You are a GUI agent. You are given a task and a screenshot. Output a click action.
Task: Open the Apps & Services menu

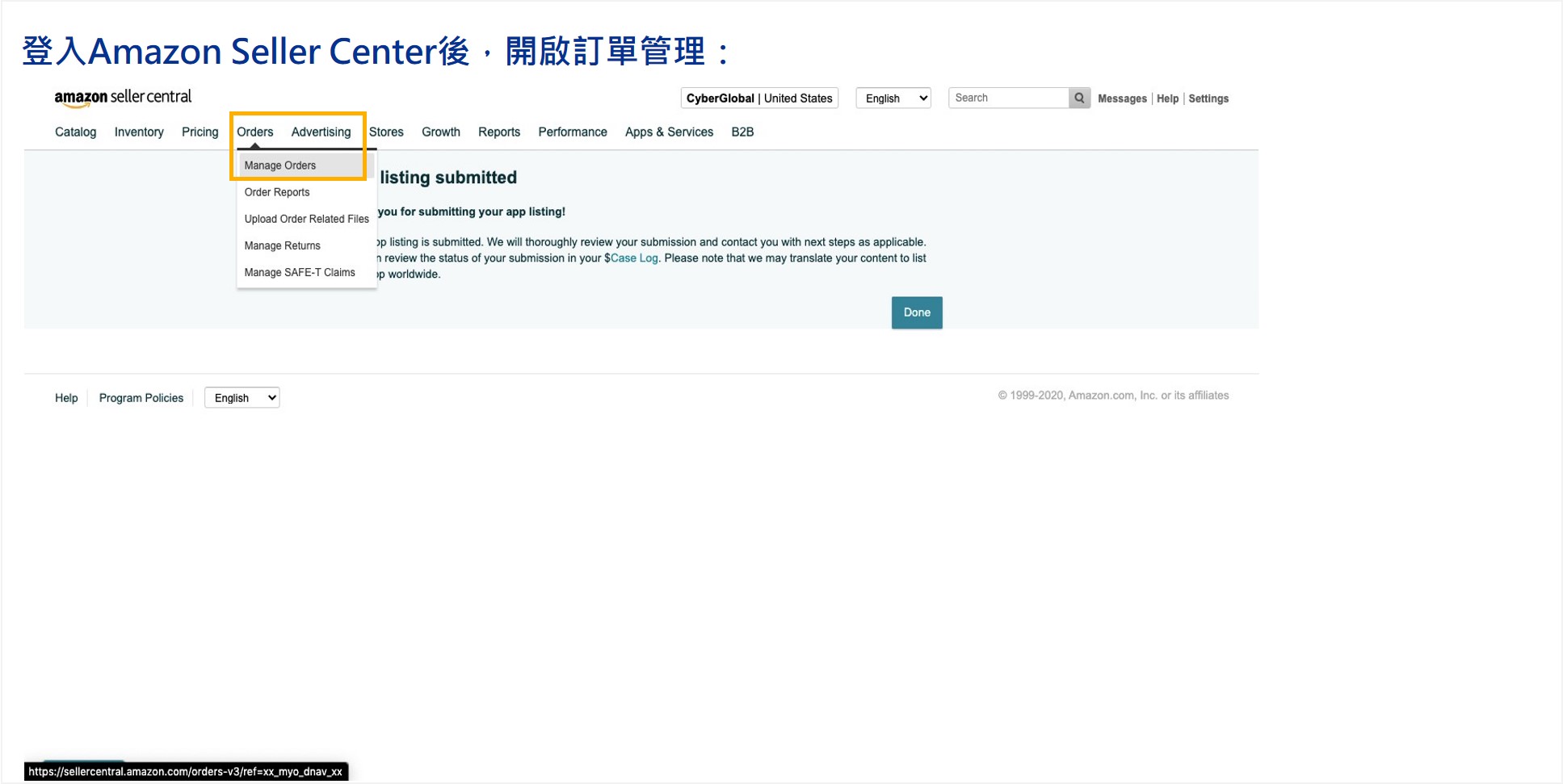pos(669,132)
